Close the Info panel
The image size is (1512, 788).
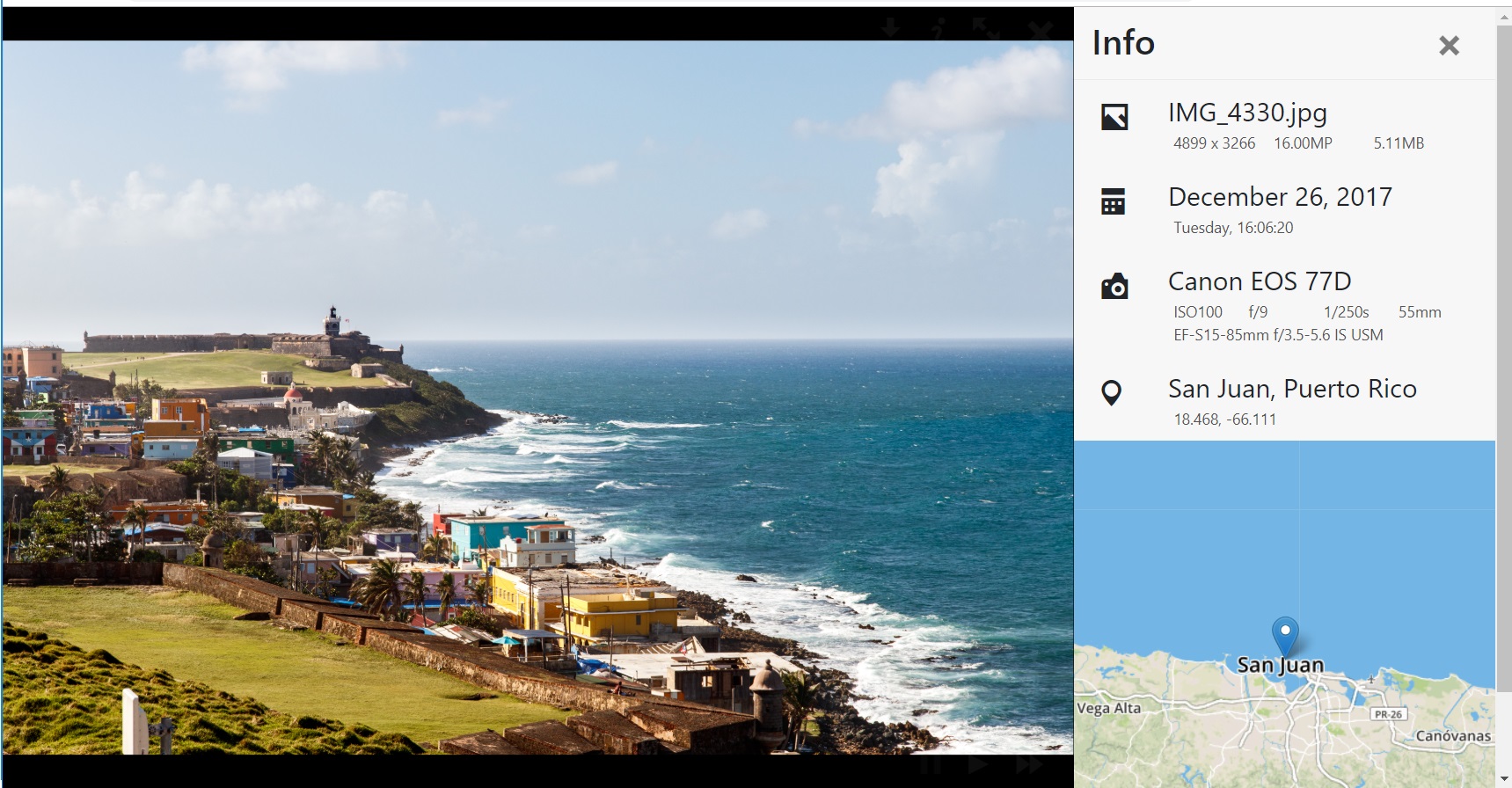[1449, 46]
